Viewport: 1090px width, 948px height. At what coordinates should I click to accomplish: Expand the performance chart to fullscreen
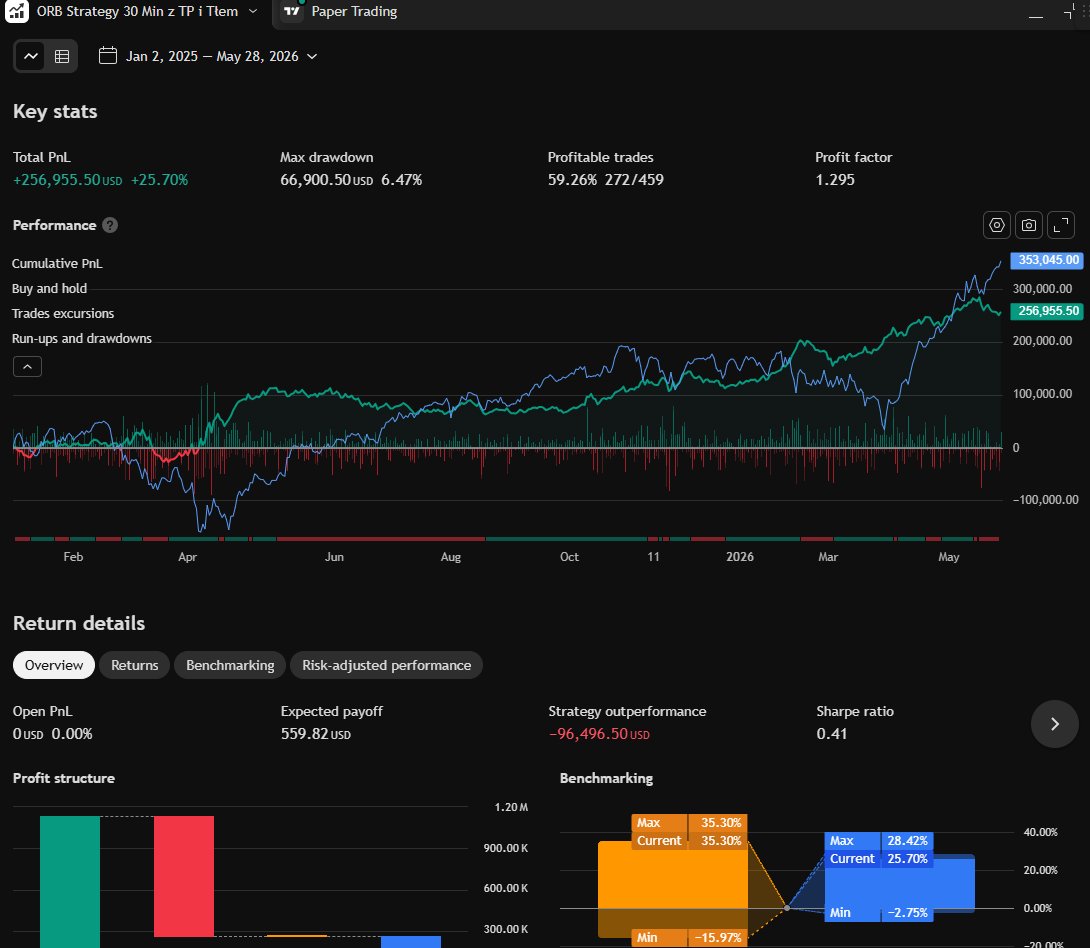pyautogui.click(x=1061, y=225)
